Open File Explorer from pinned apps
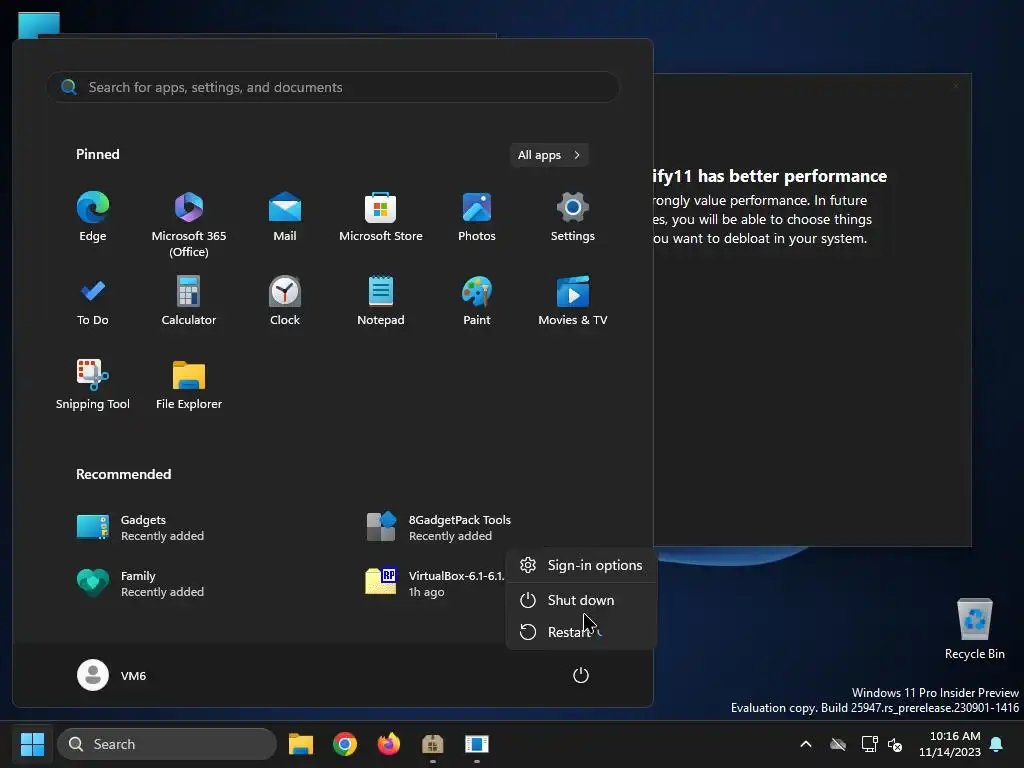The width and height of the screenshot is (1024, 768). [189, 385]
